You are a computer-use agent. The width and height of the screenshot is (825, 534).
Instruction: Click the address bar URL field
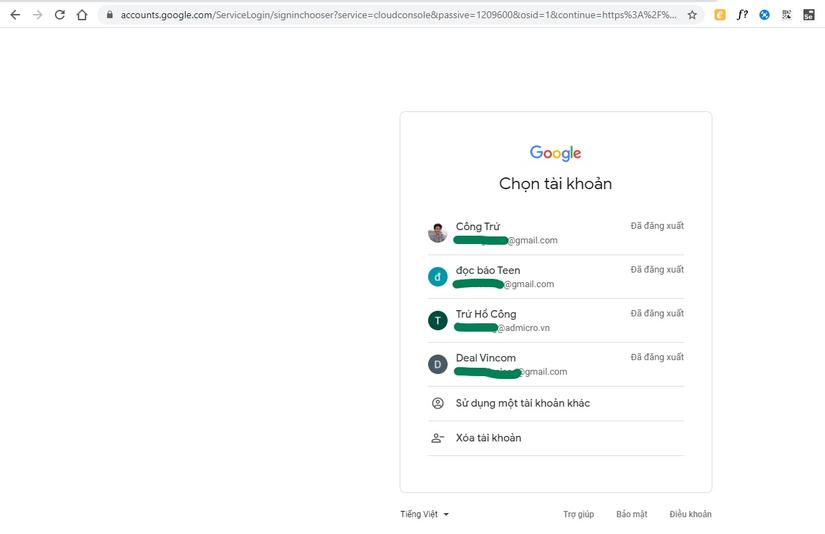click(398, 15)
